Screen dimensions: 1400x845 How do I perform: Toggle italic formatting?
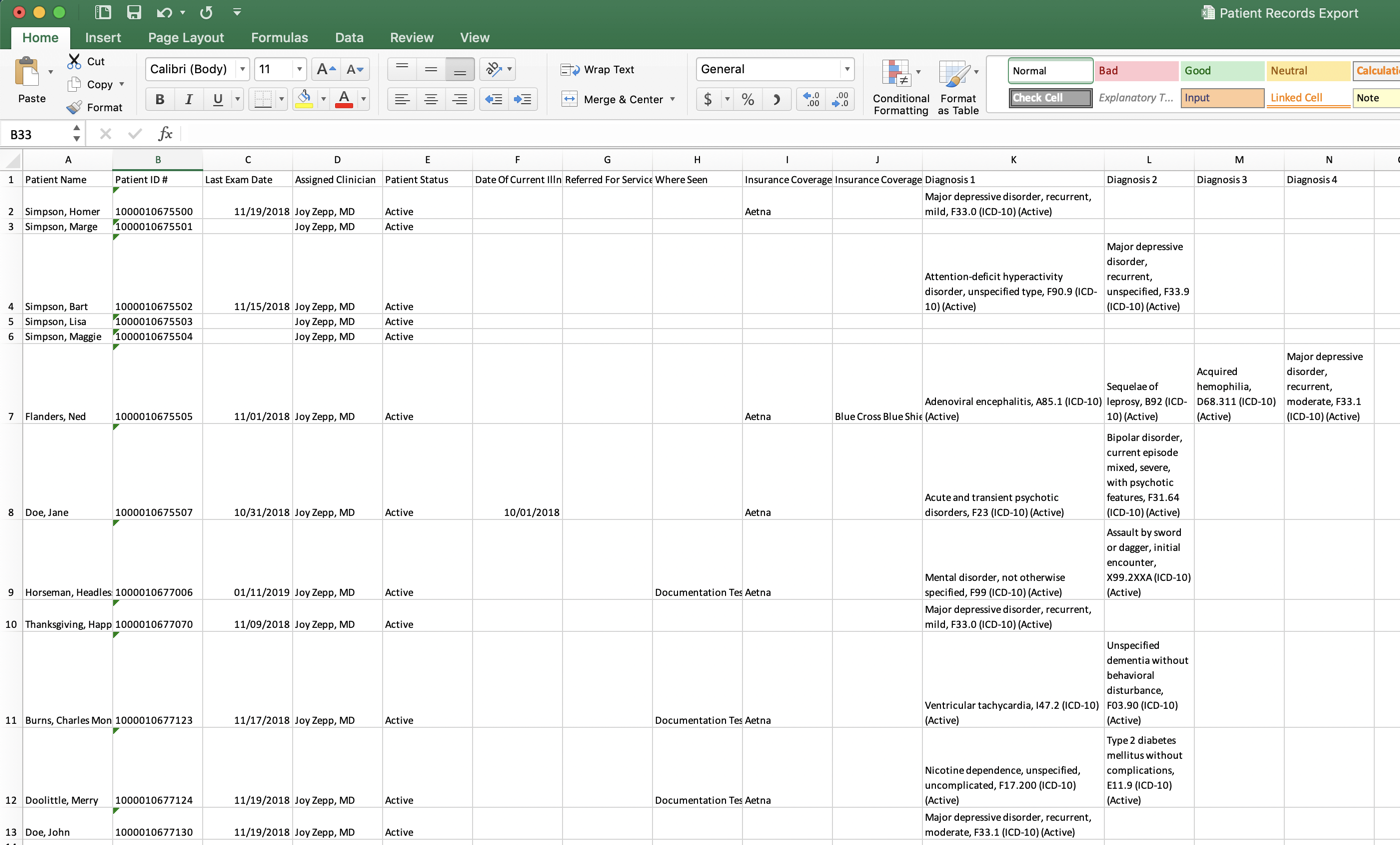click(x=188, y=100)
